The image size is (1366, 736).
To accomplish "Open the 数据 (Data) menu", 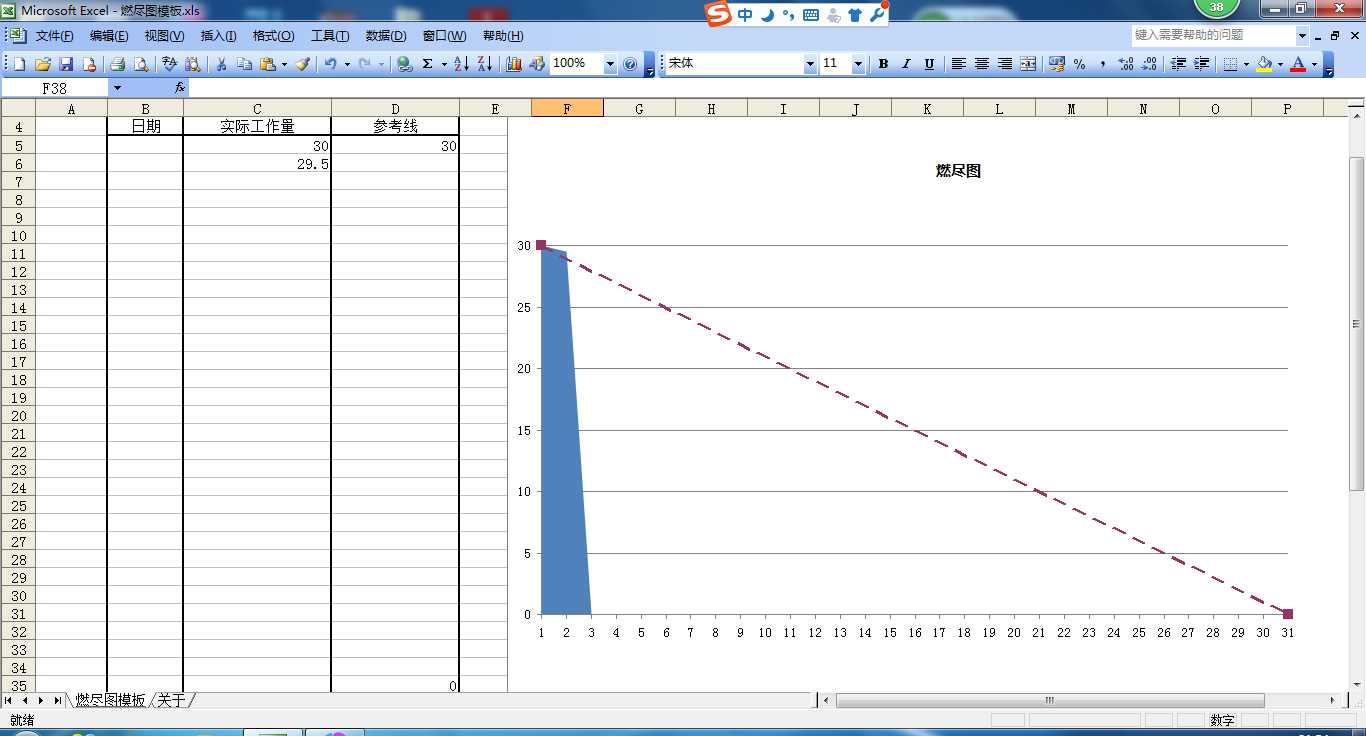I will (385, 36).
